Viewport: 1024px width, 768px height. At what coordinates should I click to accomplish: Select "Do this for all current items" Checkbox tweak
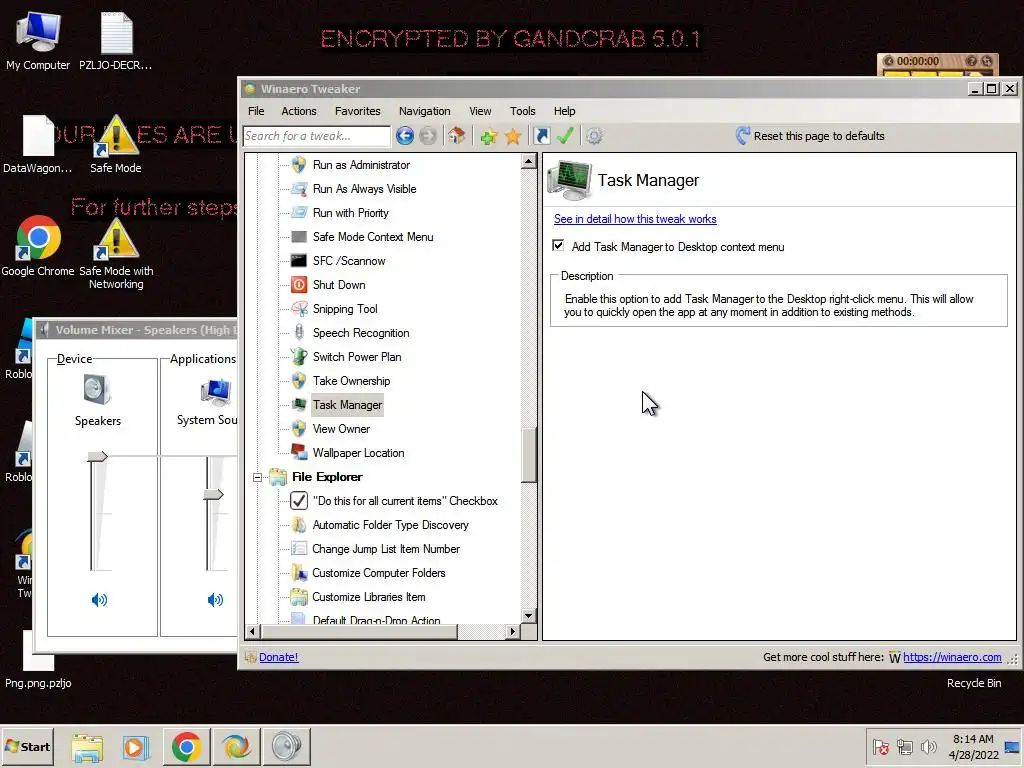pyautogui.click(x=405, y=501)
